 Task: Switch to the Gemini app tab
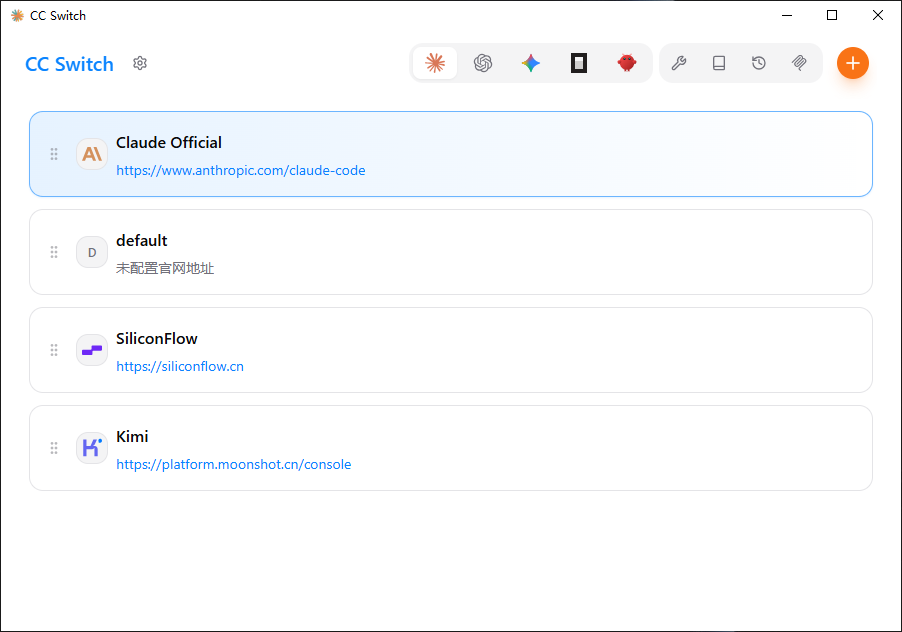pos(530,63)
